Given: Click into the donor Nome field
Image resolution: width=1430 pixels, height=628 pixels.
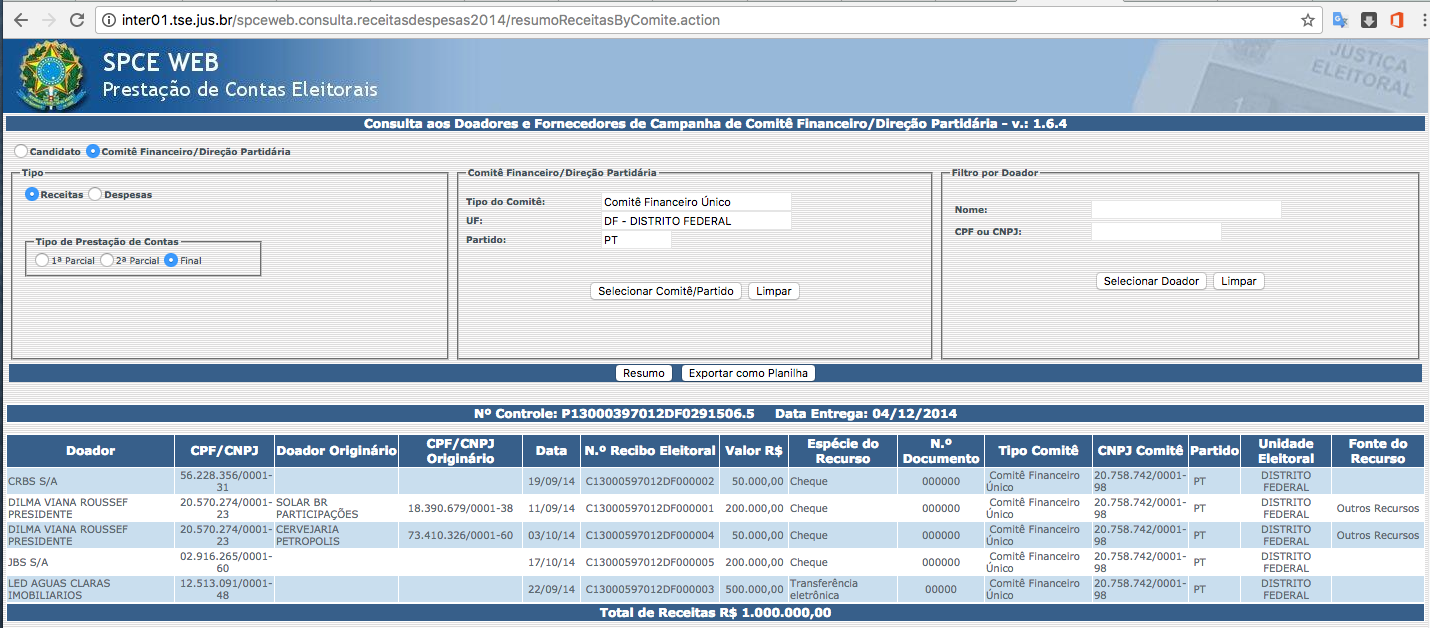Looking at the screenshot, I should click(1185, 210).
